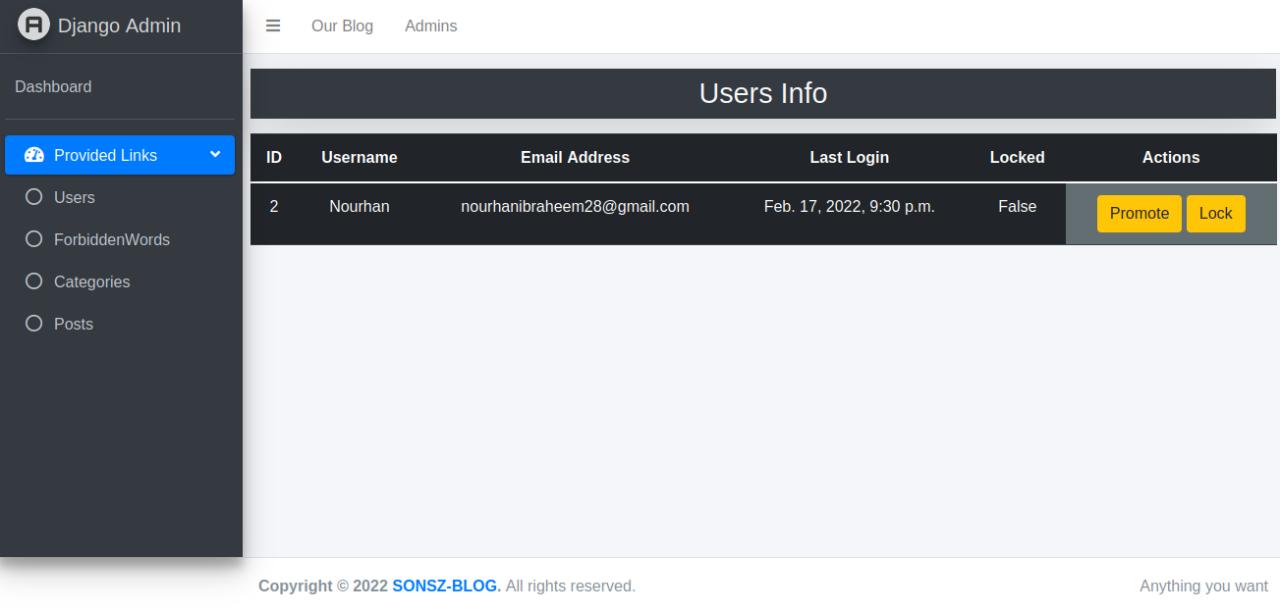Click the Username column header
Image resolution: width=1280 pixels, height=612 pixels.
(x=359, y=157)
